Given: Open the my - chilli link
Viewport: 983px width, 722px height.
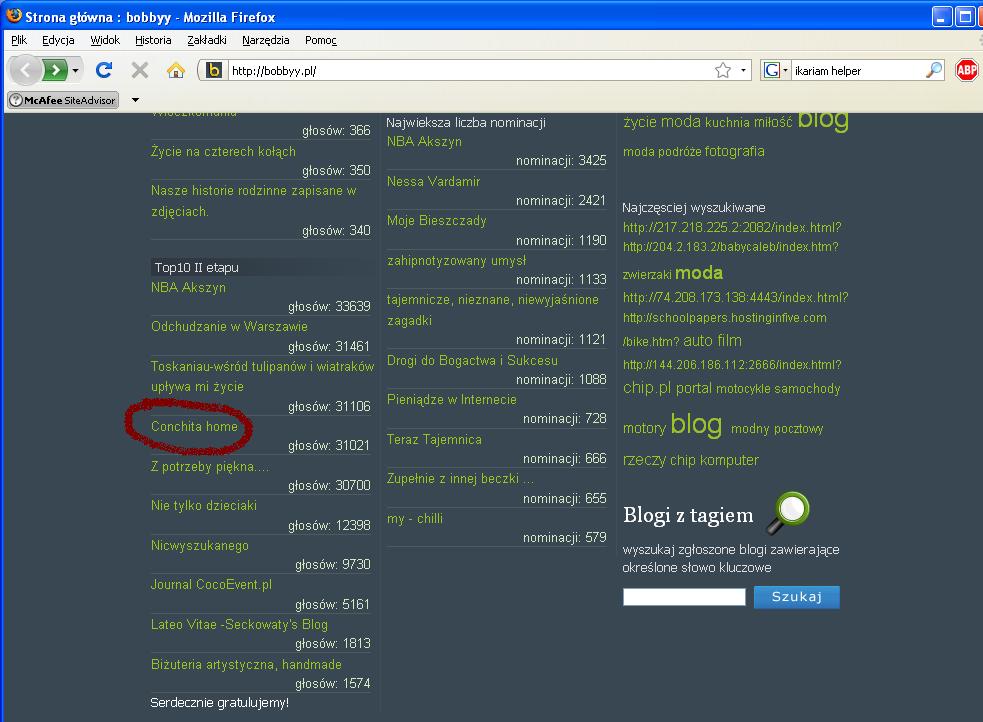Looking at the screenshot, I should [414, 518].
